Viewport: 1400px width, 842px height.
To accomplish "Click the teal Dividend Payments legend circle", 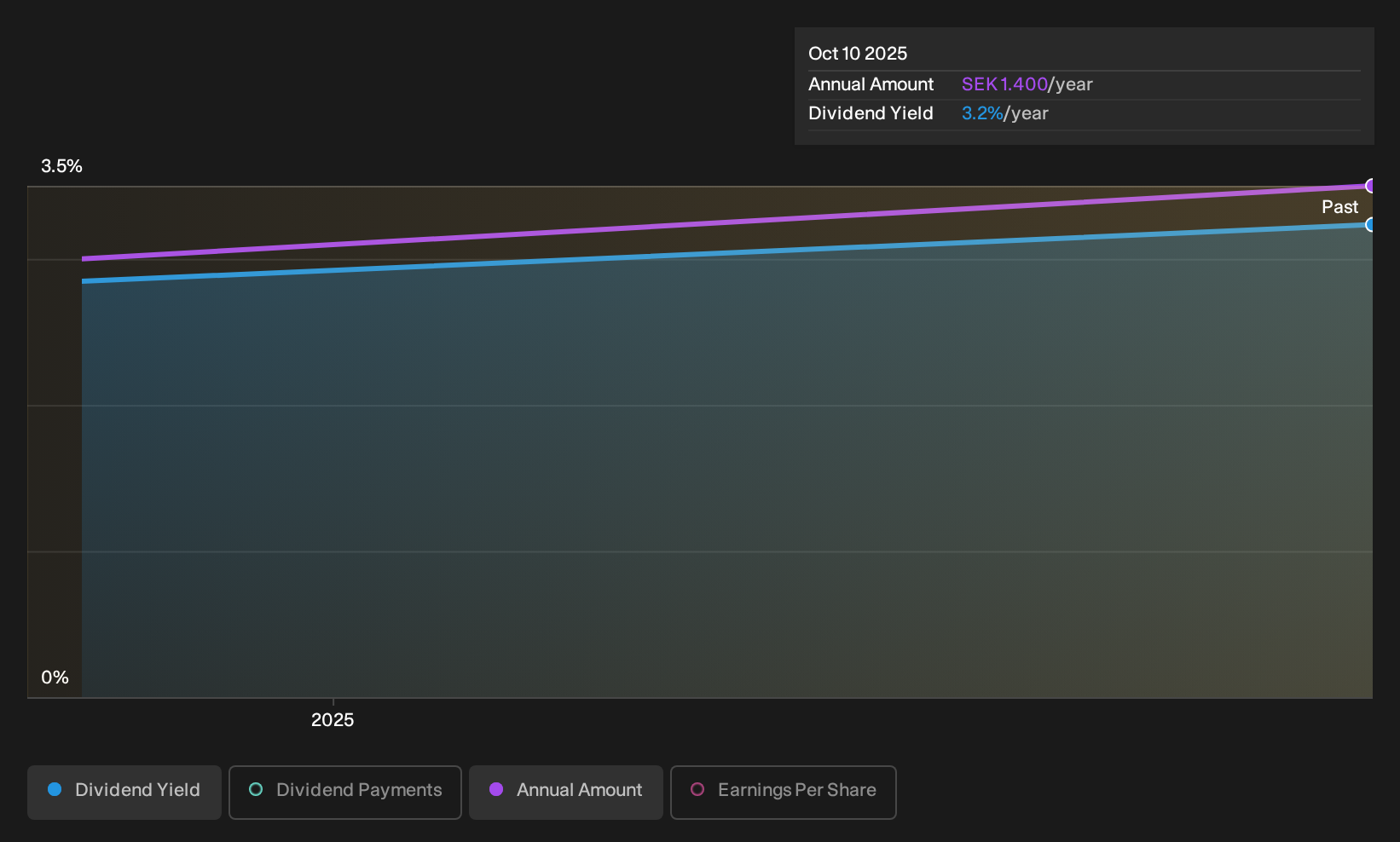I will click(x=256, y=790).
